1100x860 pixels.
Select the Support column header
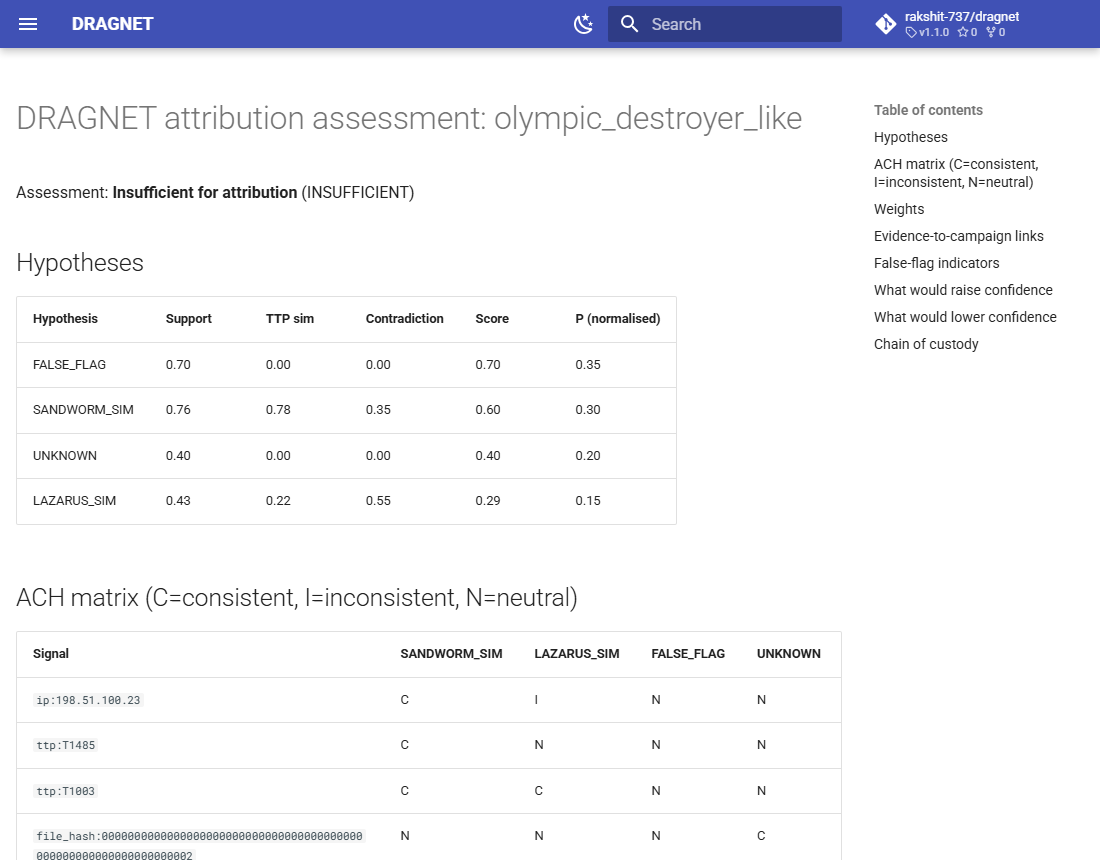pos(189,318)
